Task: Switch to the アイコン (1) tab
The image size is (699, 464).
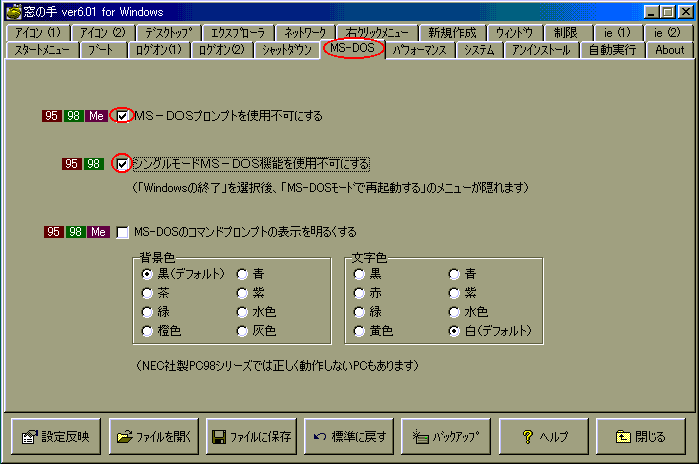Action: (38, 33)
